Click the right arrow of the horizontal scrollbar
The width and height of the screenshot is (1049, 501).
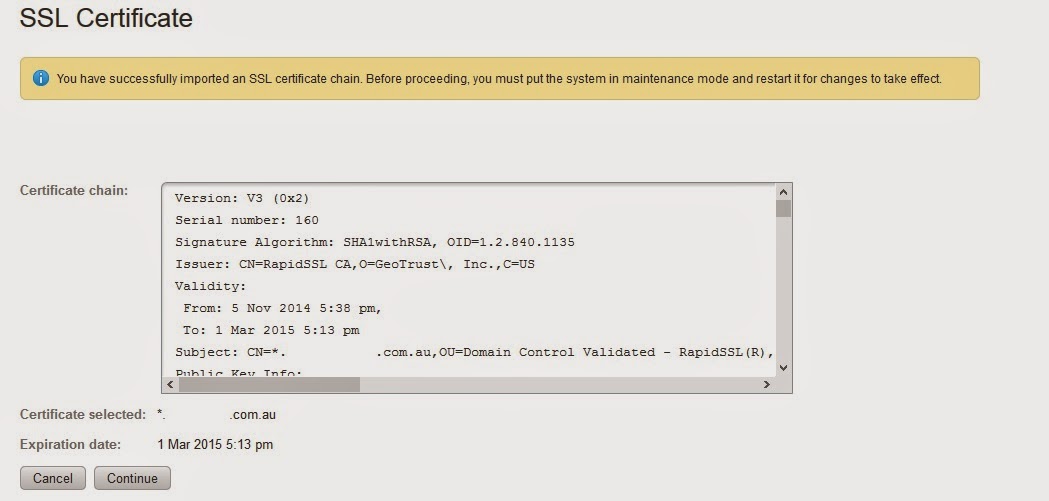pyautogui.click(x=767, y=385)
